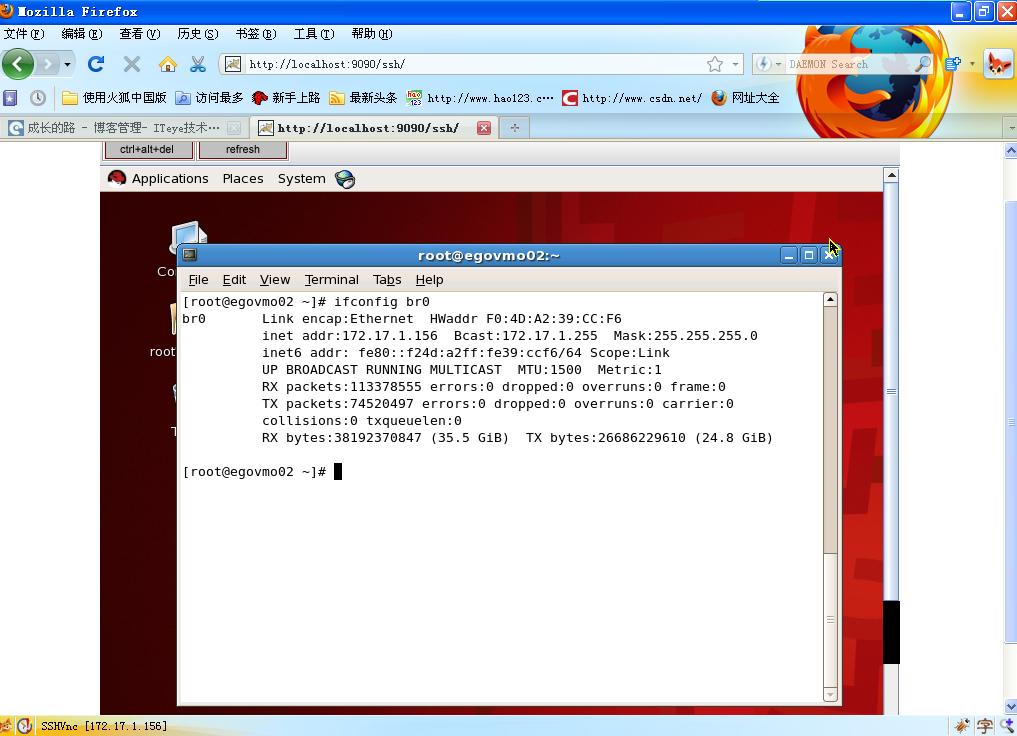Screen dimensions: 1017x736
Task: Select the 字 input method tray icon
Action: point(984,725)
